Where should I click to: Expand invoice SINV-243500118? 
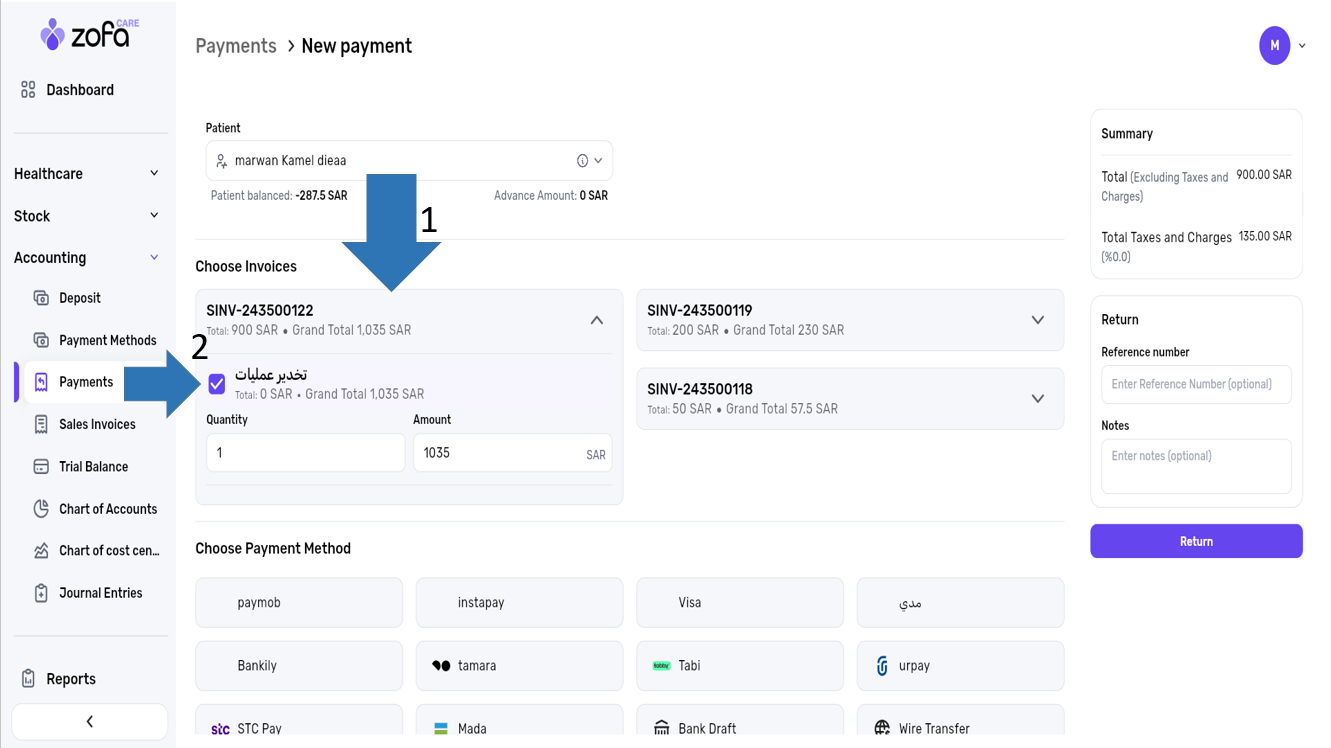pos(1037,399)
